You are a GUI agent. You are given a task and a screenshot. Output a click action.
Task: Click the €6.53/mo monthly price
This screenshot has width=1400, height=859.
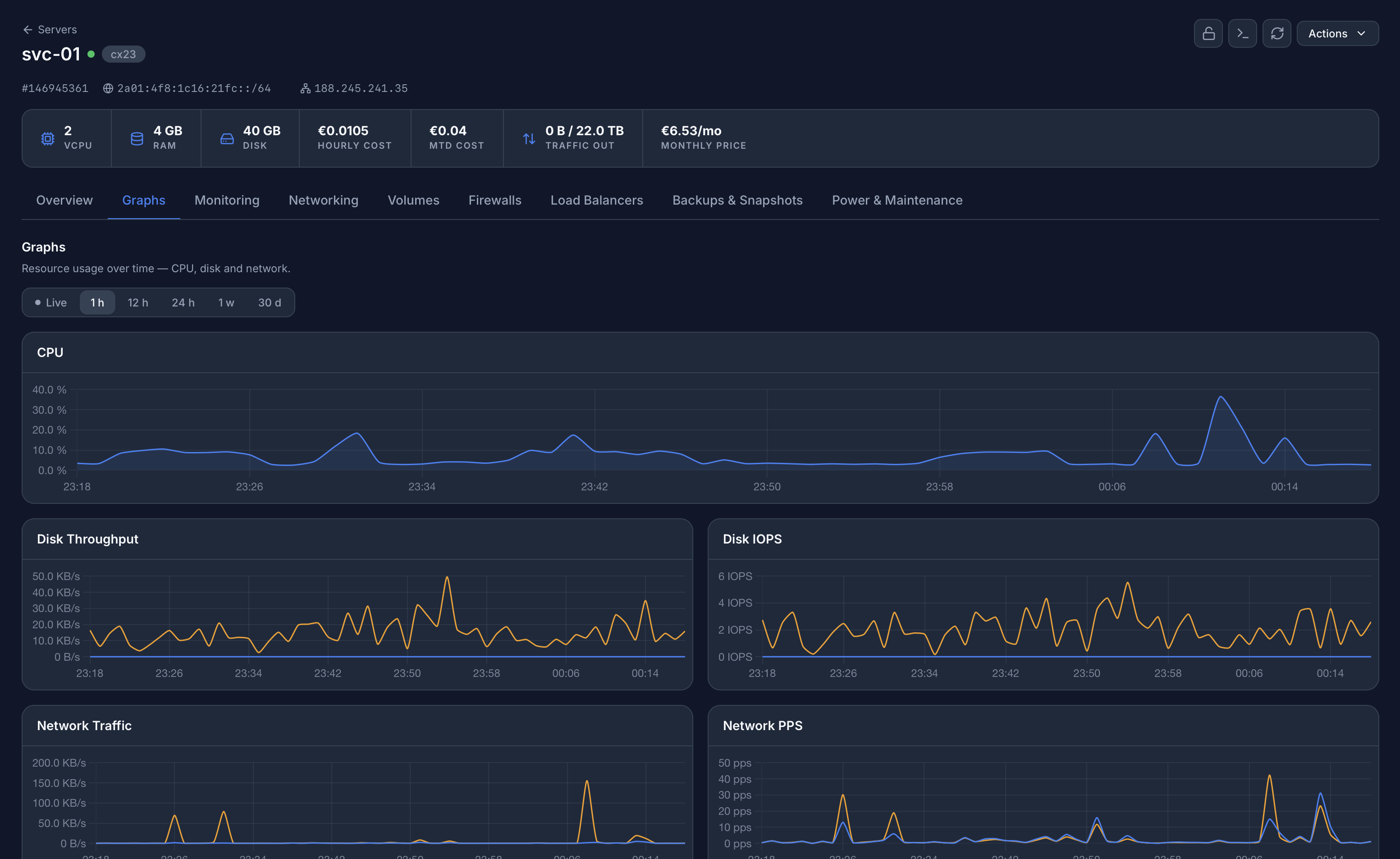691,131
